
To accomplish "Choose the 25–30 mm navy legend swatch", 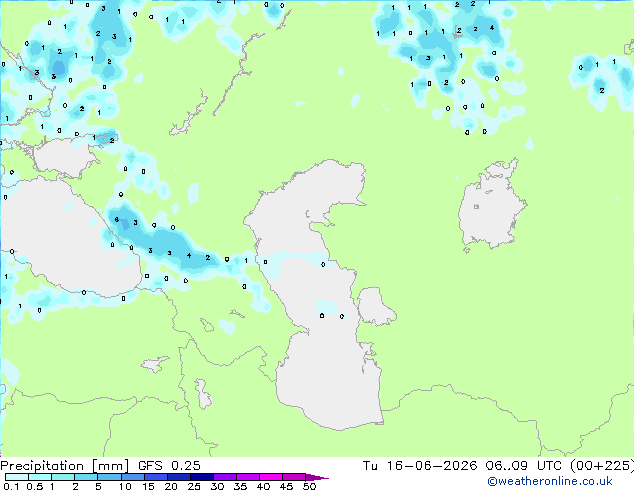I will tap(202, 477).
